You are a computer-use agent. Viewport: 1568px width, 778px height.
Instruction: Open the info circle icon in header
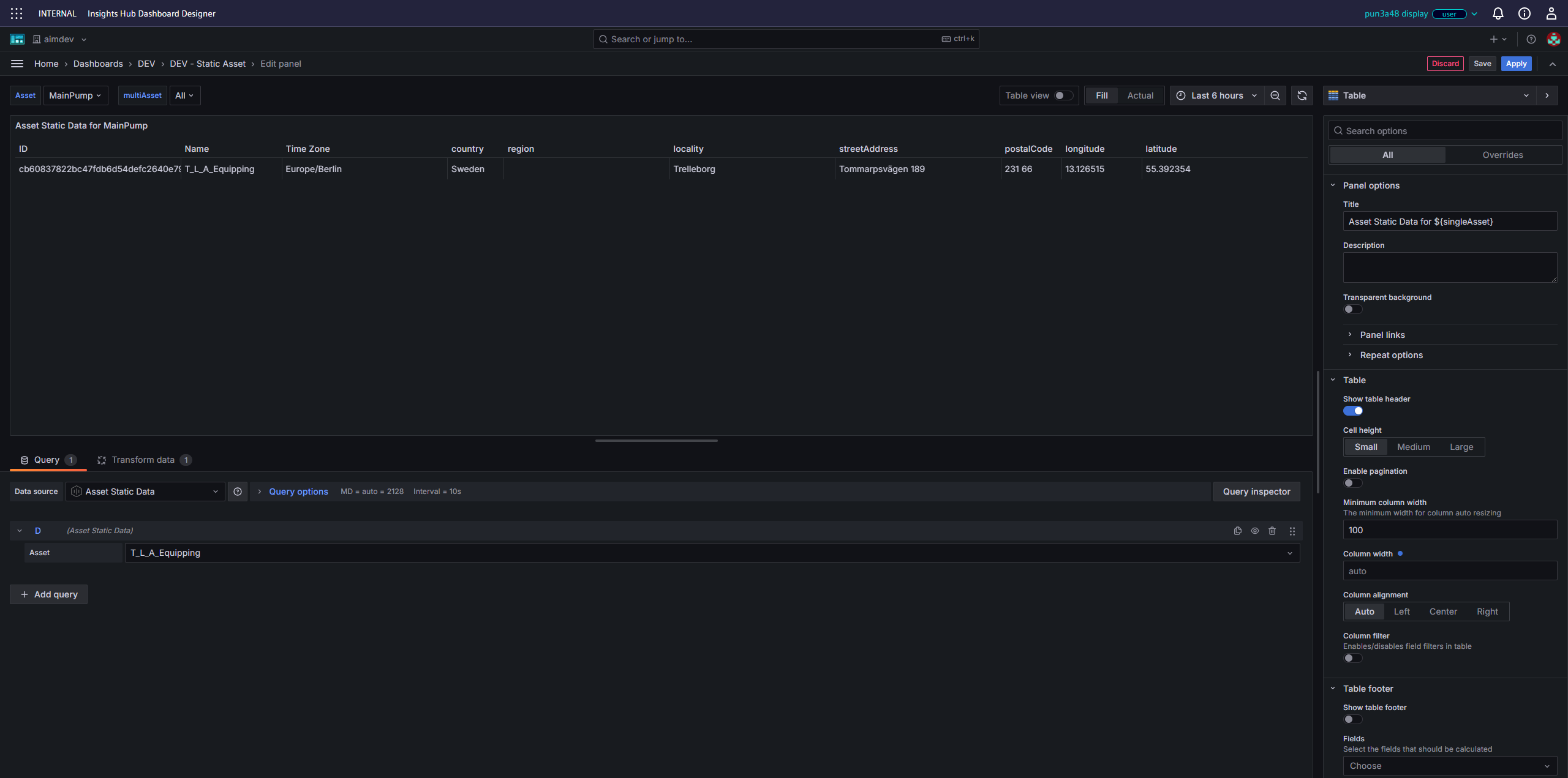click(1524, 13)
